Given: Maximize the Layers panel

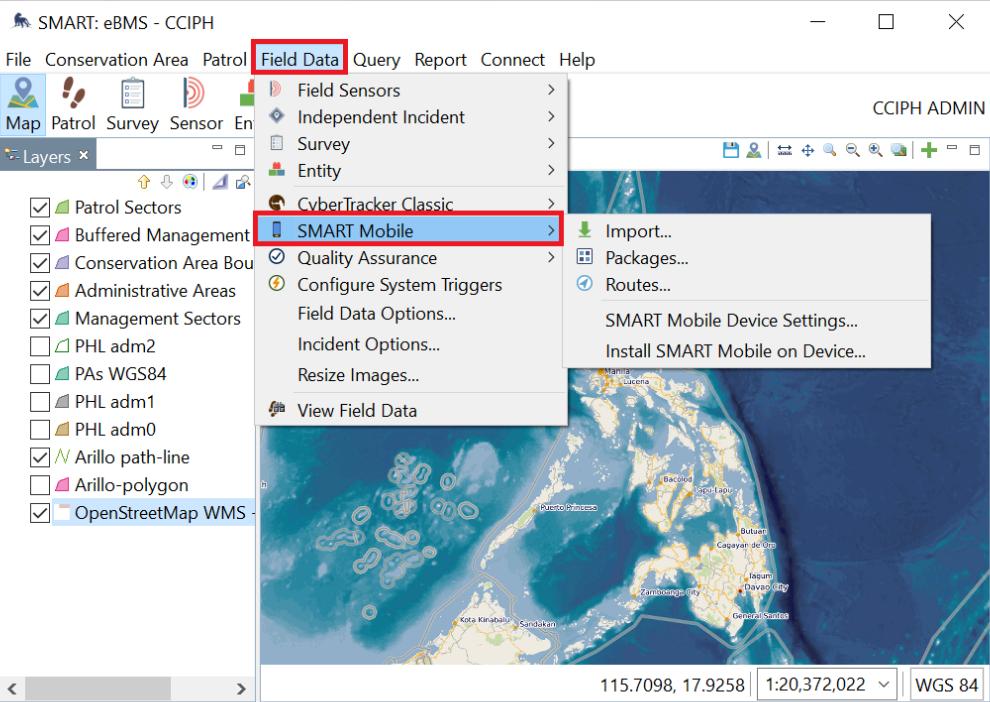Looking at the screenshot, I should (240, 150).
